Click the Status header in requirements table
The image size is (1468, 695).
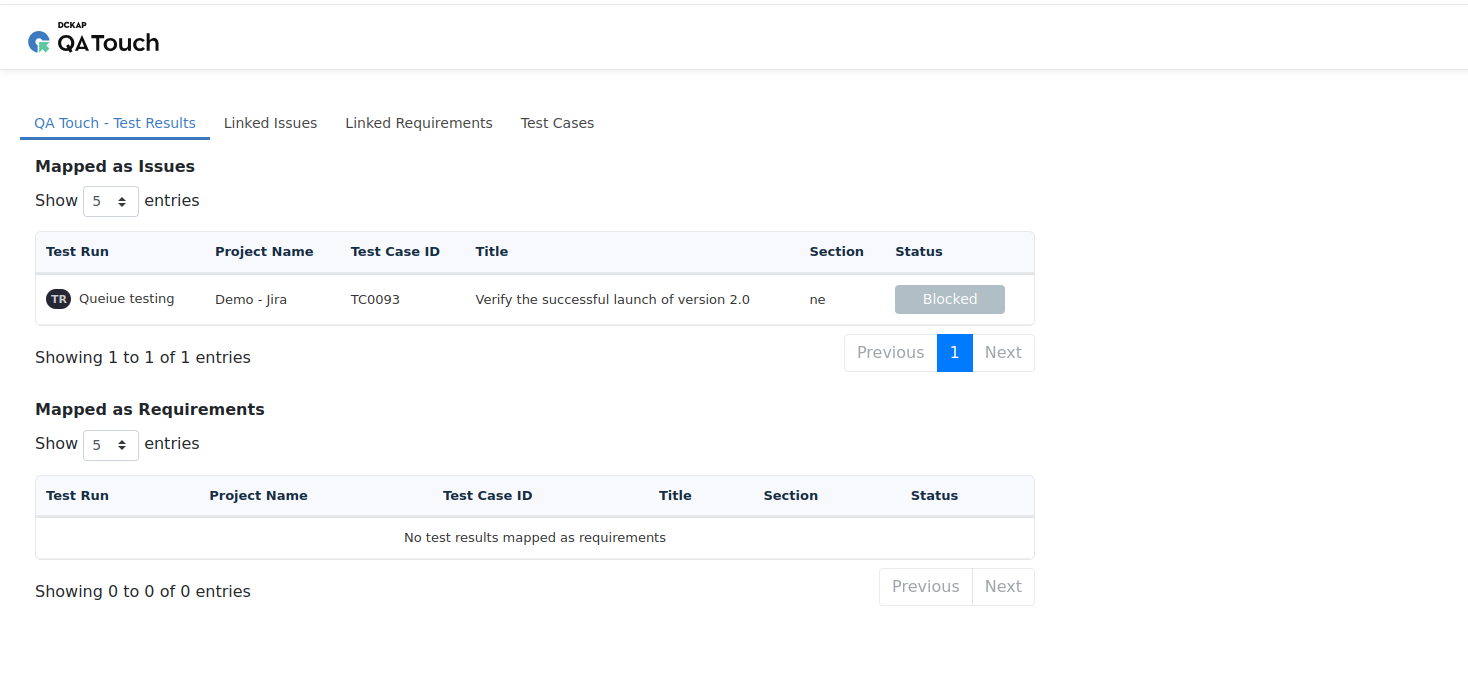click(x=934, y=496)
